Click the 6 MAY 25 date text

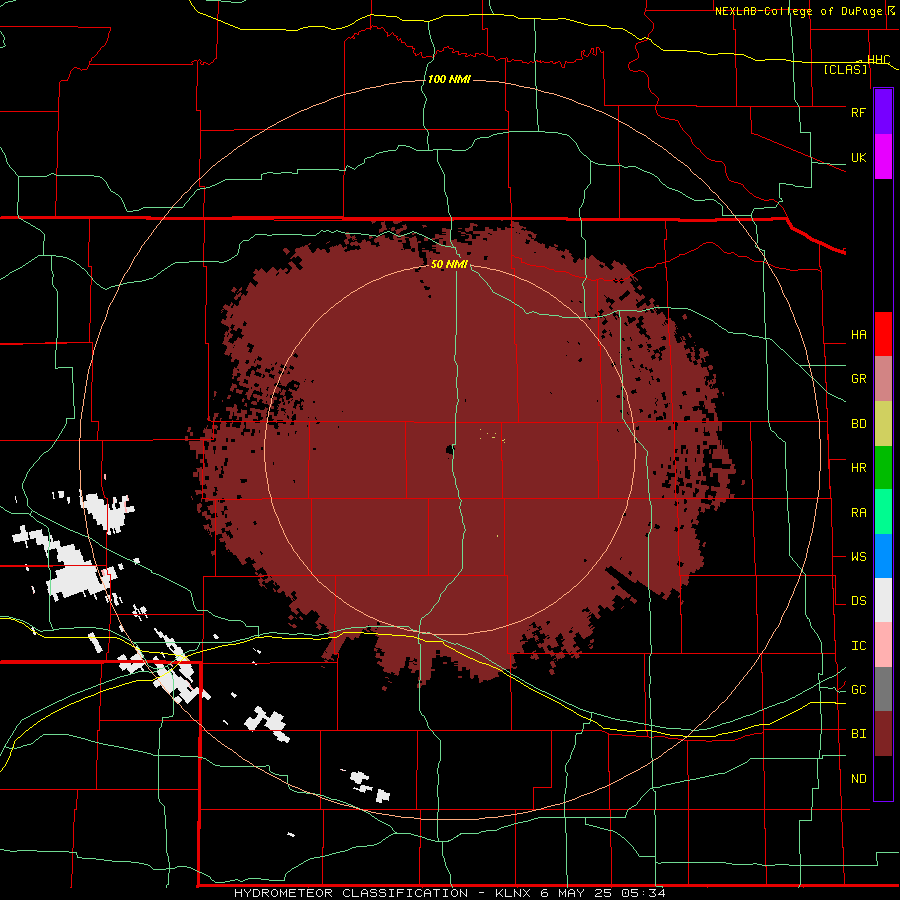pyautogui.click(x=575, y=893)
